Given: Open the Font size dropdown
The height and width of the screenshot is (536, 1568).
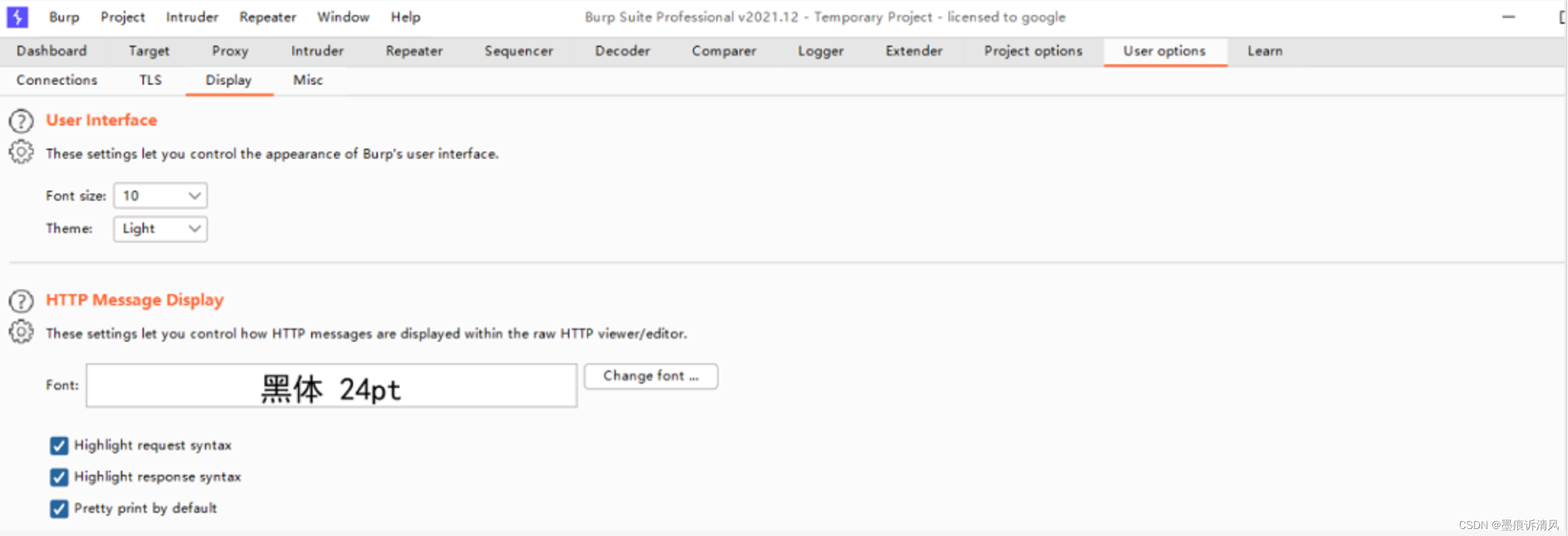Looking at the screenshot, I should point(160,196).
